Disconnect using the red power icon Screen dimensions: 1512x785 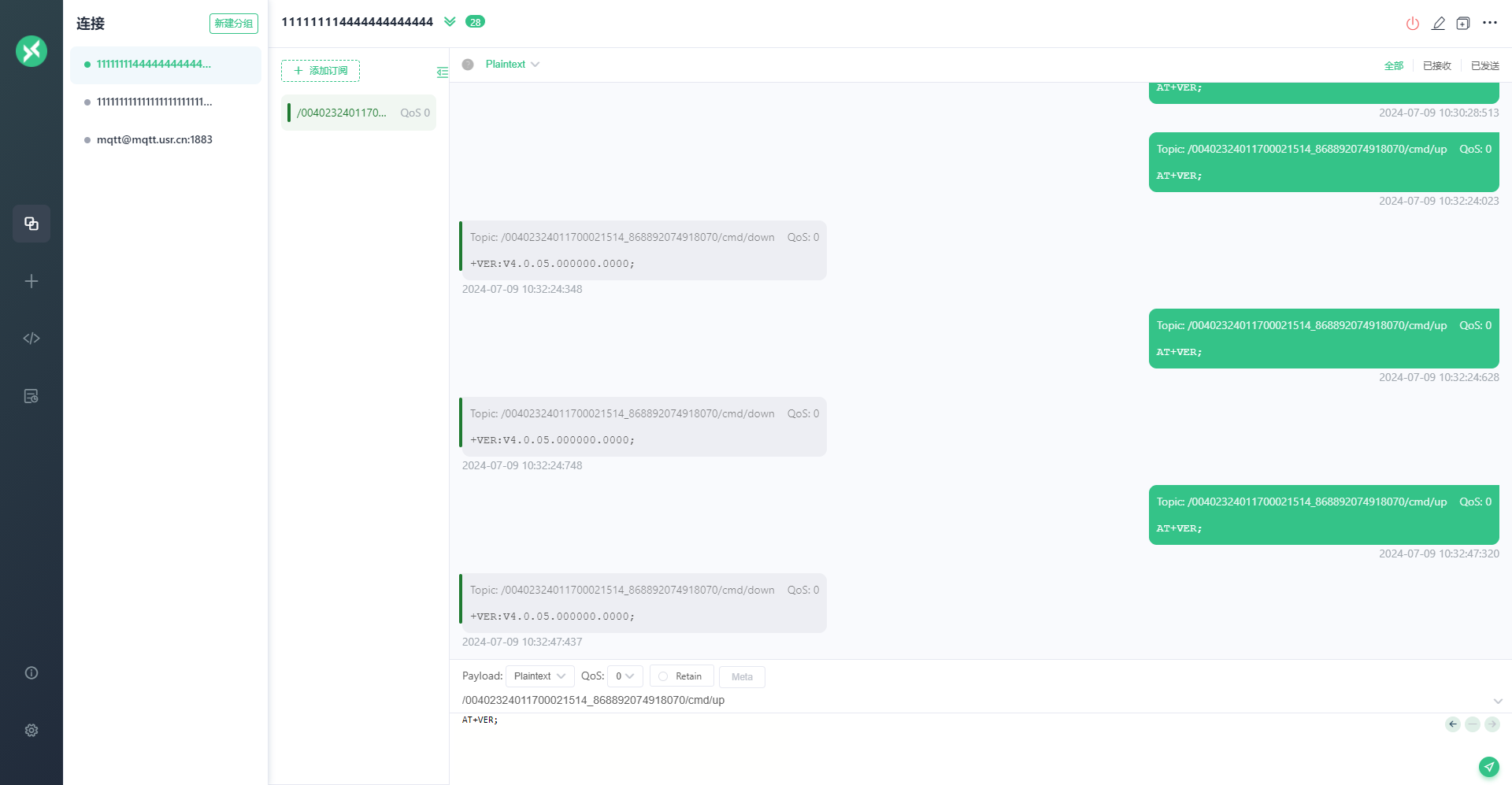(x=1413, y=24)
